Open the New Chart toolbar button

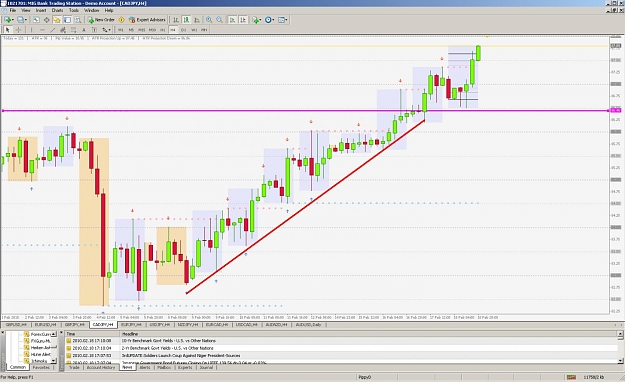(9, 20)
